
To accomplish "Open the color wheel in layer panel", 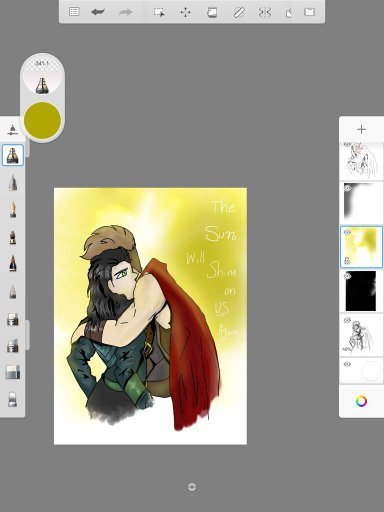I will click(x=361, y=401).
